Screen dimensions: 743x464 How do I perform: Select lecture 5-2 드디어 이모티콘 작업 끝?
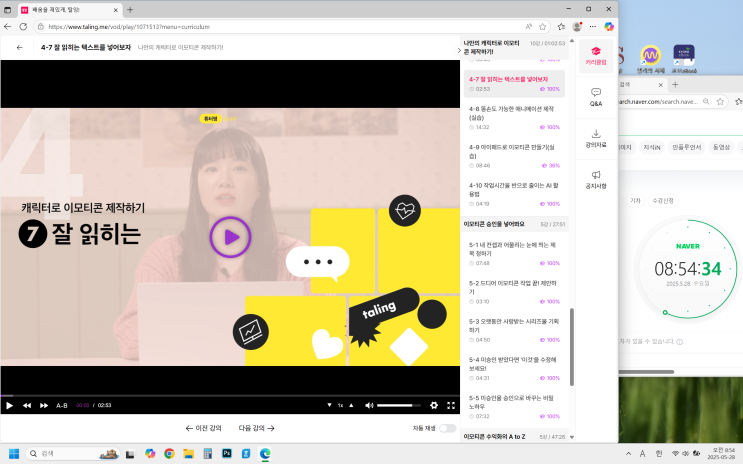pos(514,292)
